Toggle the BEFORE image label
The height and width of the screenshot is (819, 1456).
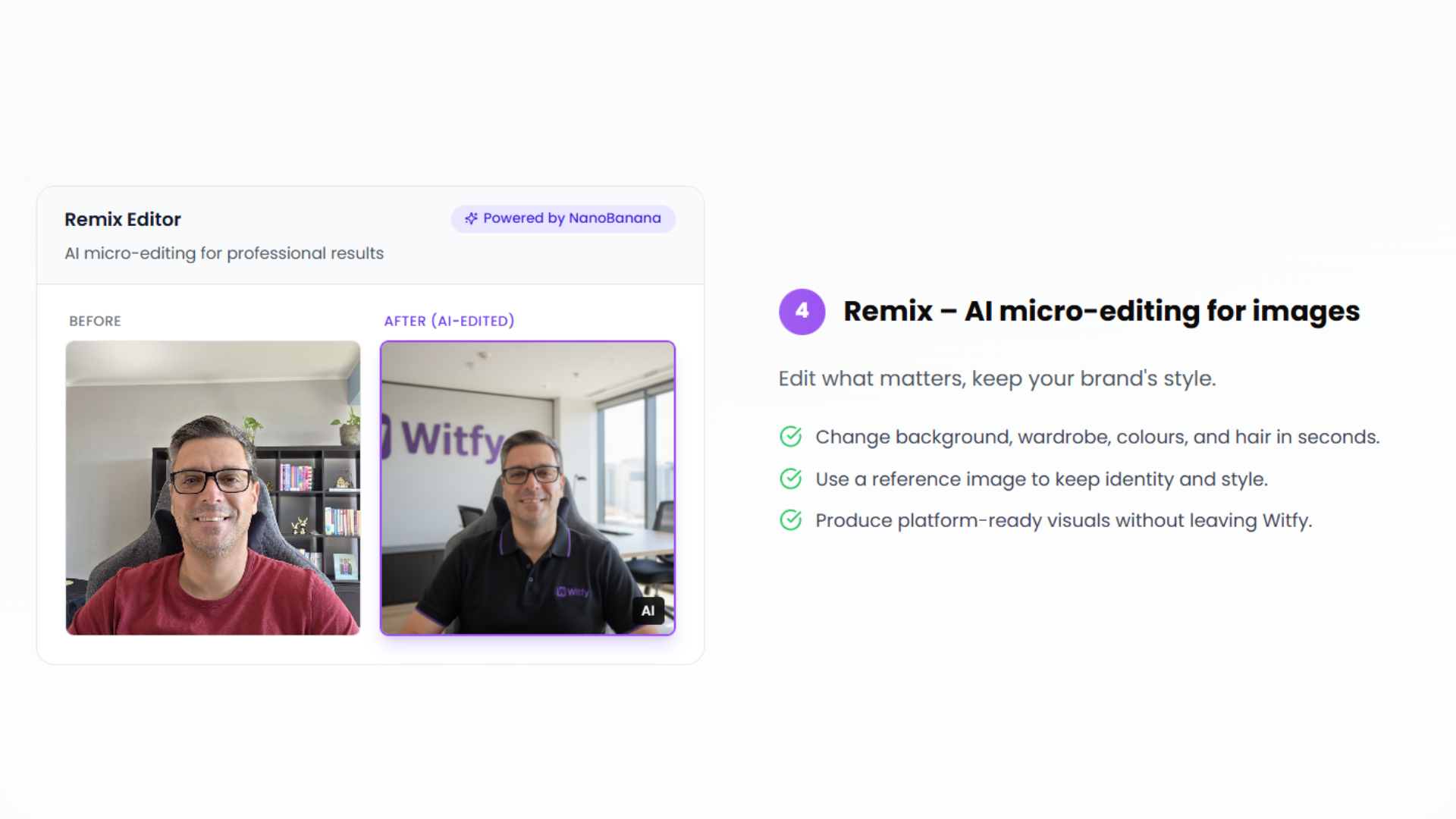[94, 321]
